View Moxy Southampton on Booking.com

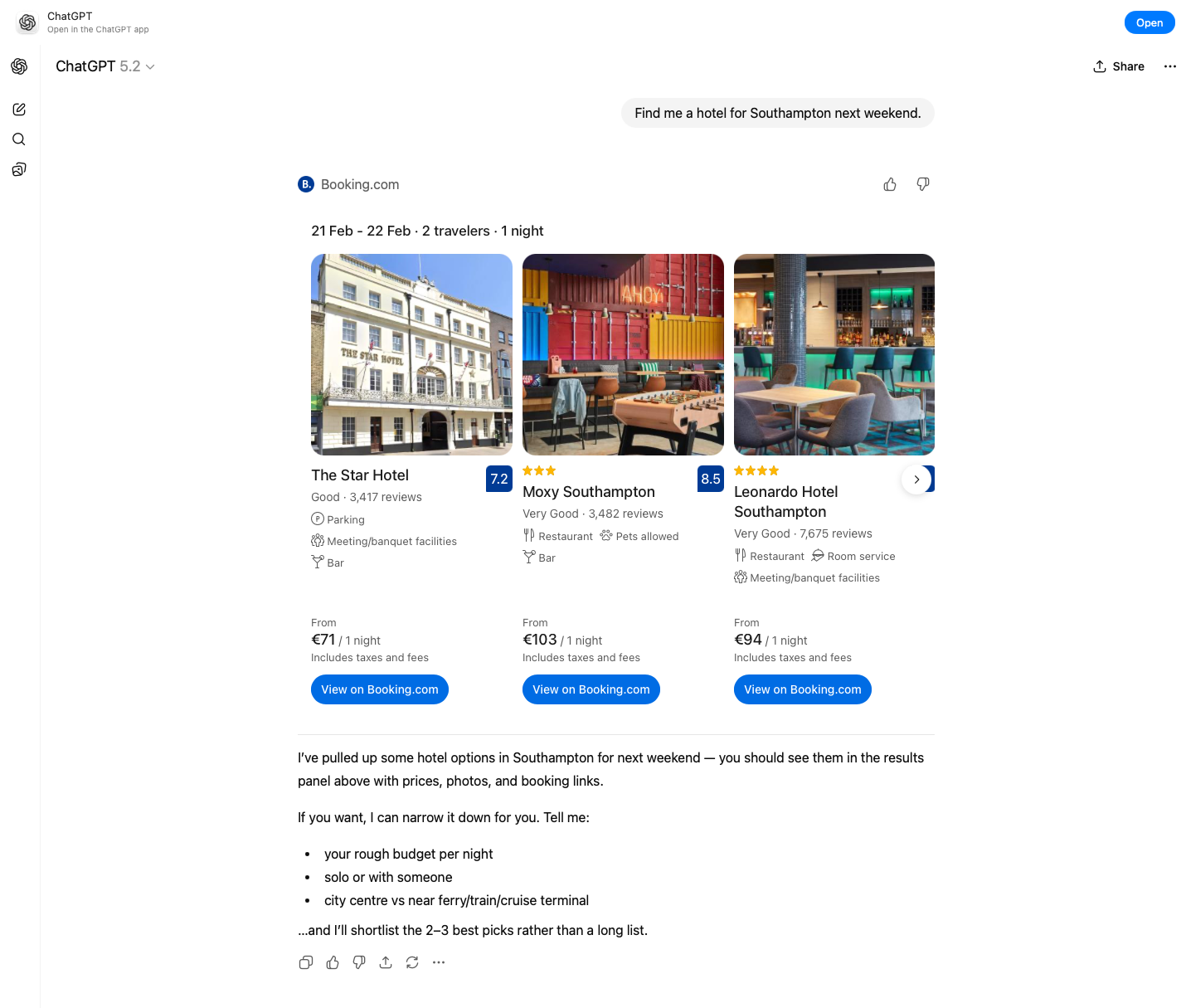[591, 689]
